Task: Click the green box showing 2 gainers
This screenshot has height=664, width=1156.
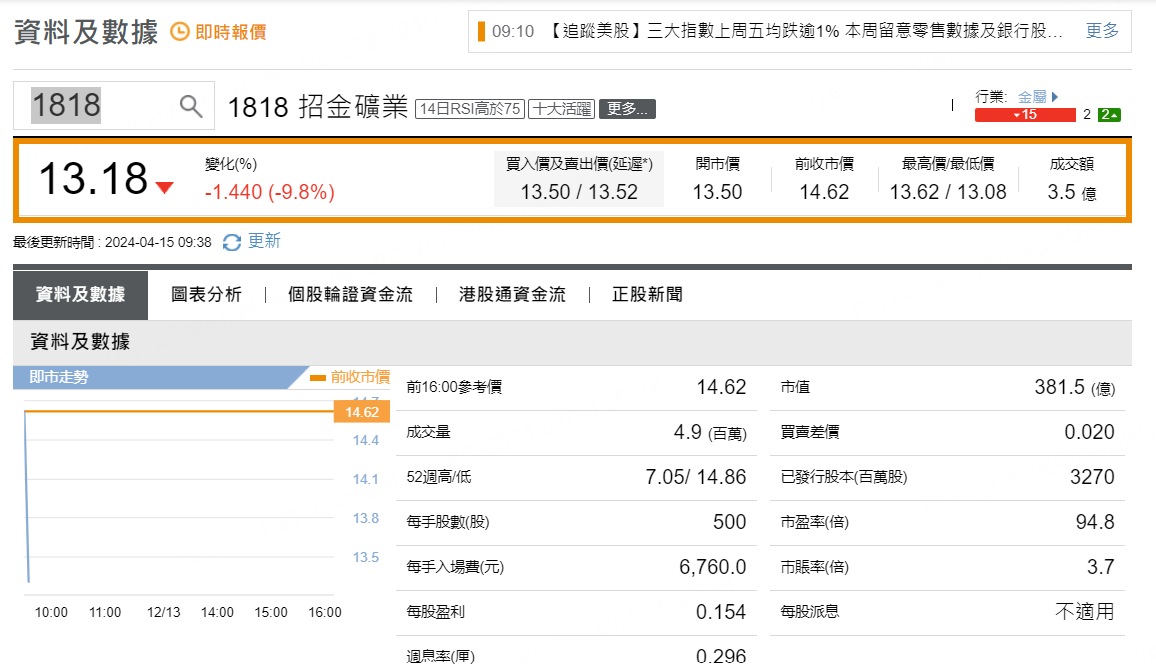Action: click(1109, 115)
